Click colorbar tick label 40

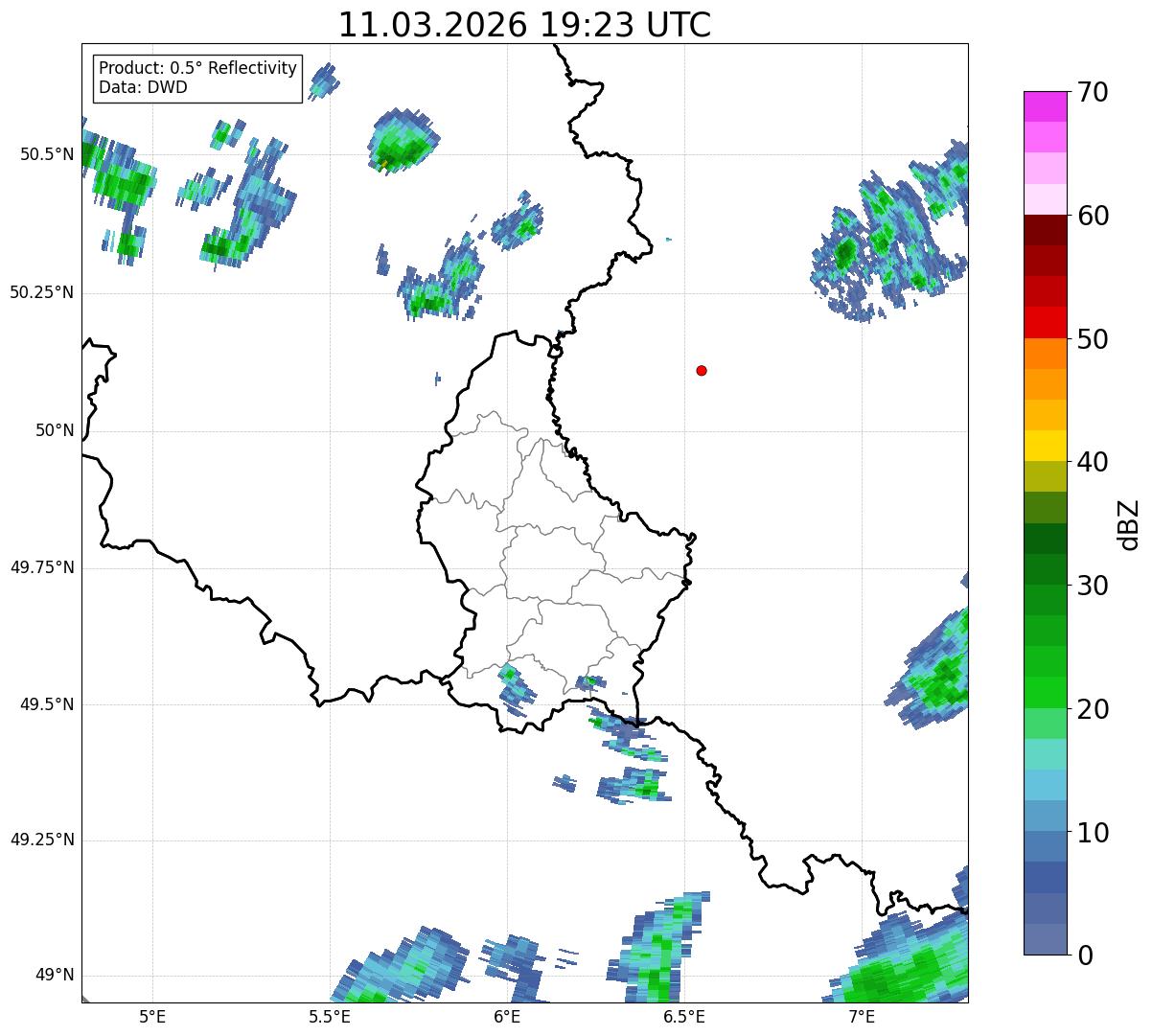pos(1093,462)
